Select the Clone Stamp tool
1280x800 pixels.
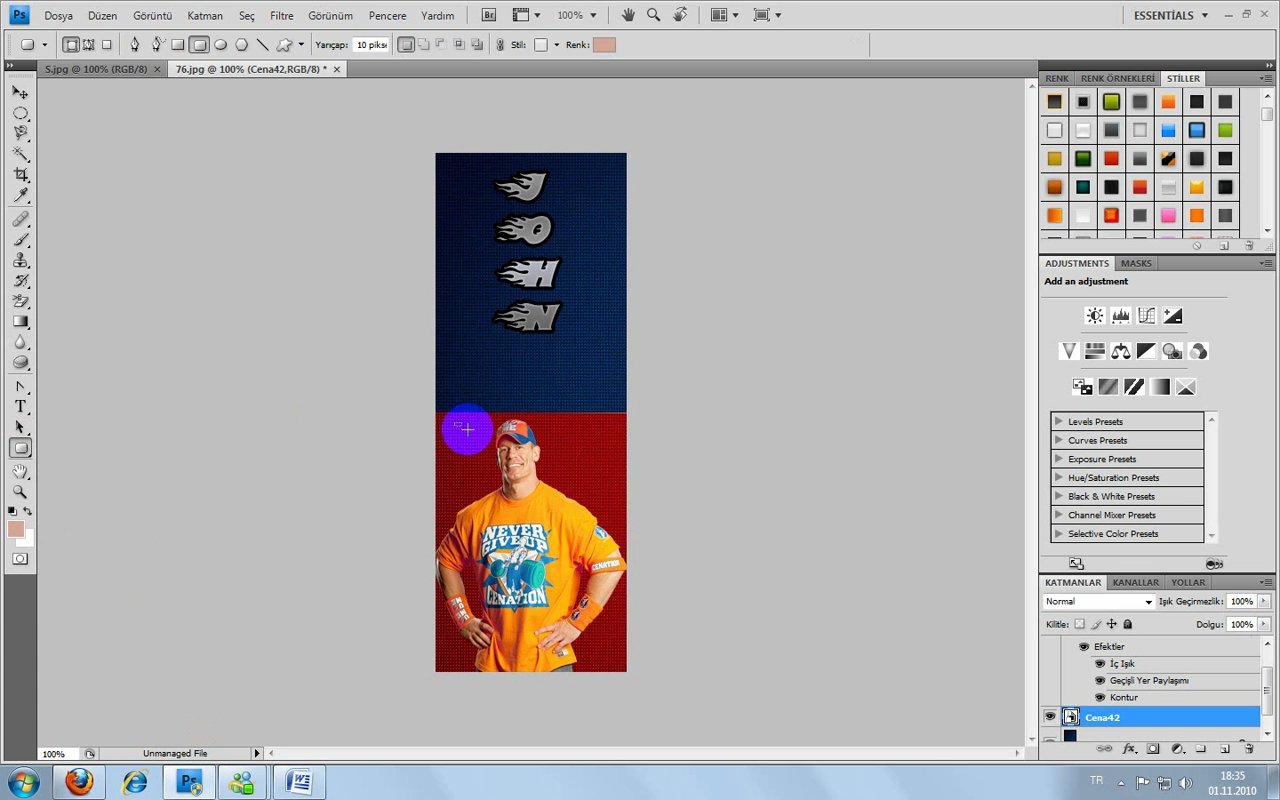20,260
